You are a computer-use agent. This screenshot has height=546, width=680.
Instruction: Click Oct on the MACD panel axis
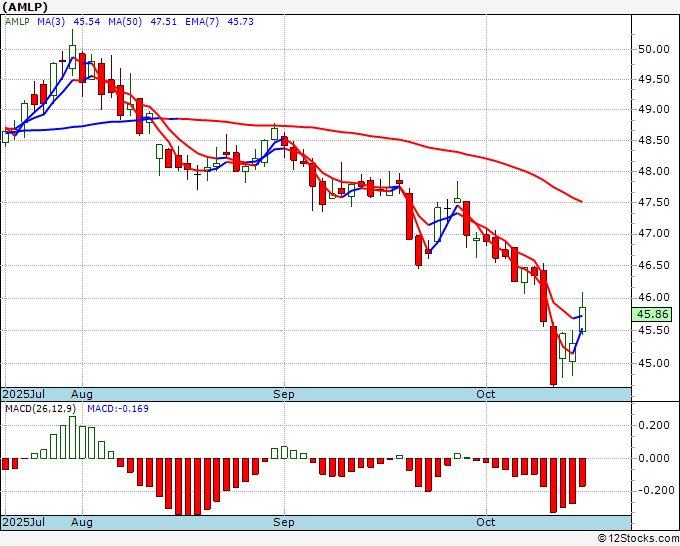pyautogui.click(x=485, y=522)
